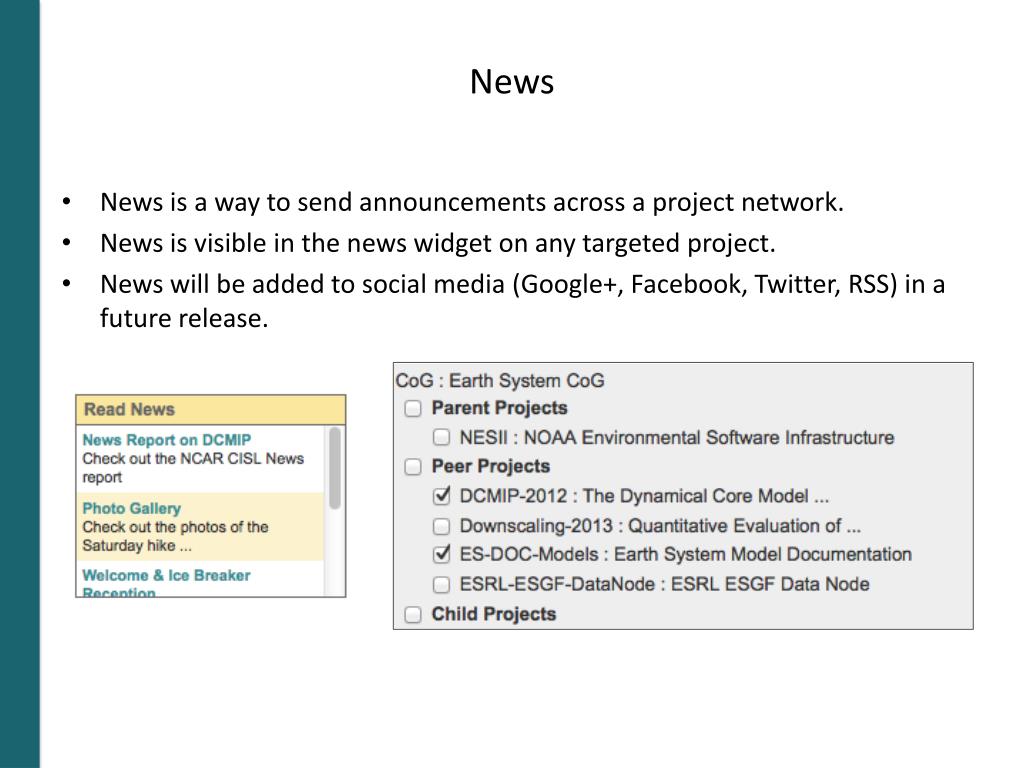The image size is (1024, 768).
Task: Click 'Check out the photos of the Saturday hike' text
Action: click(175, 536)
